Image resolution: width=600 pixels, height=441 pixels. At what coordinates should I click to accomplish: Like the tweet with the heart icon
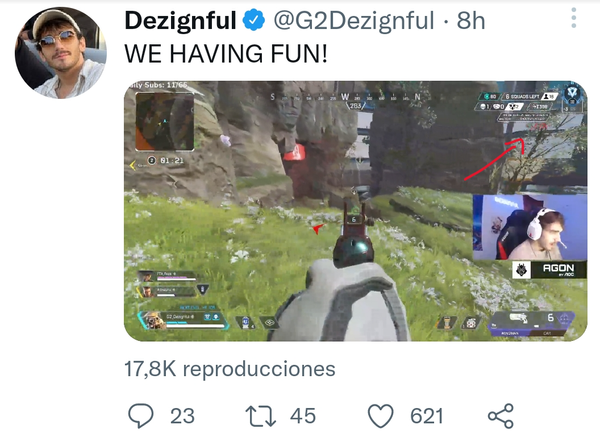click(381, 416)
